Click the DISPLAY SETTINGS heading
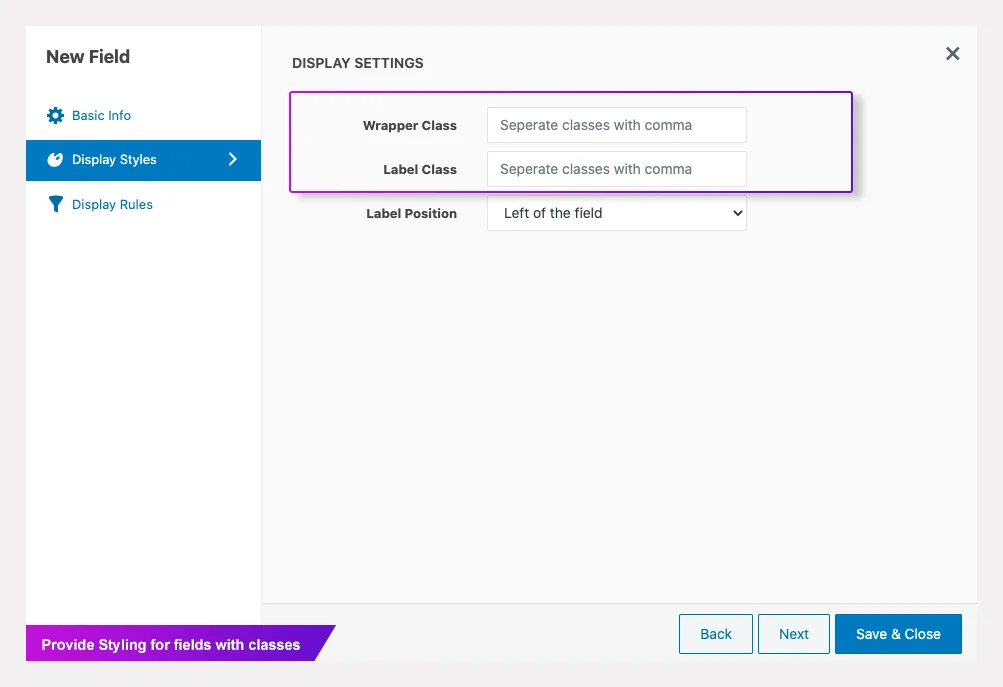The image size is (1003, 687). (358, 63)
